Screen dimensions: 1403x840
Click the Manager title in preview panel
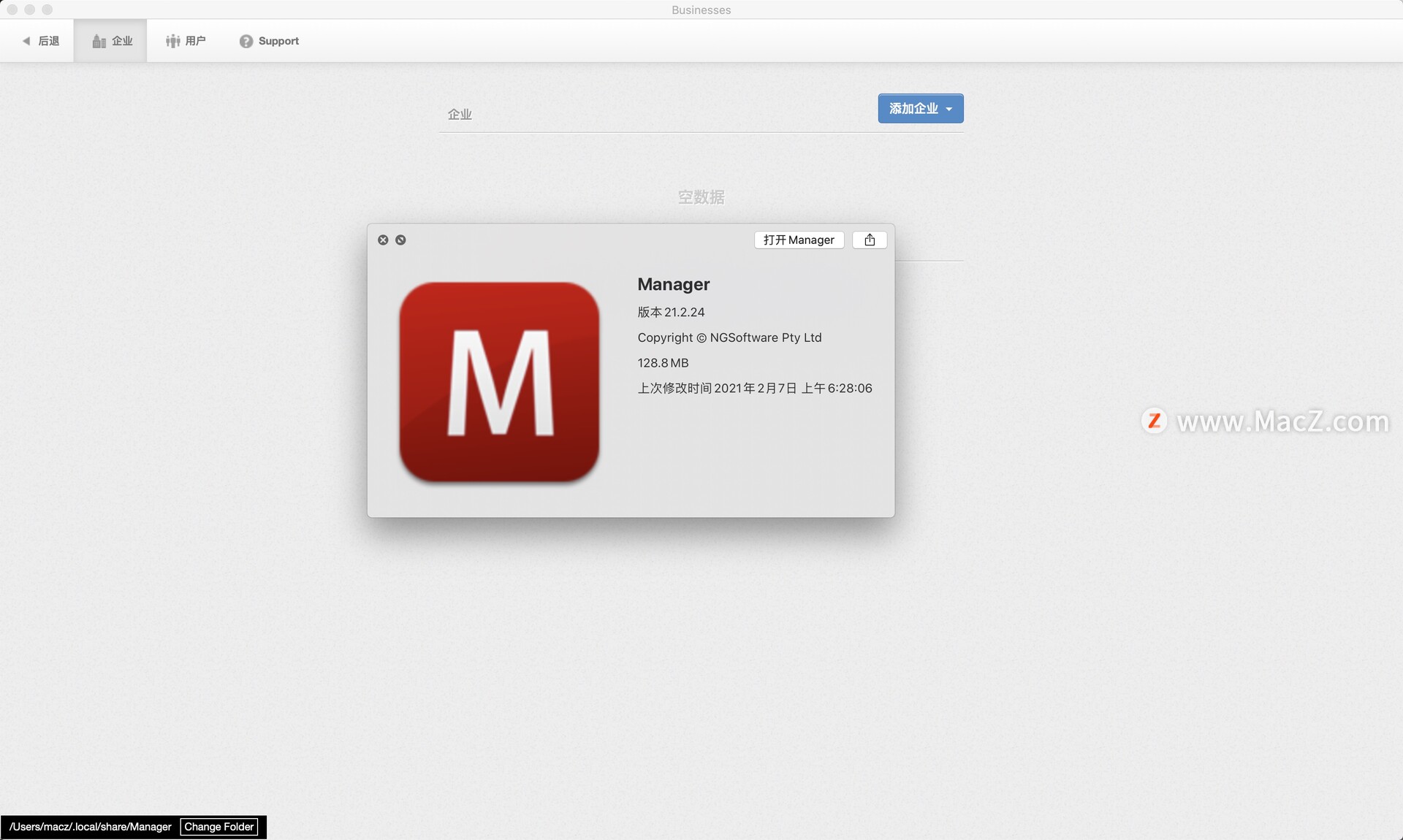(674, 284)
